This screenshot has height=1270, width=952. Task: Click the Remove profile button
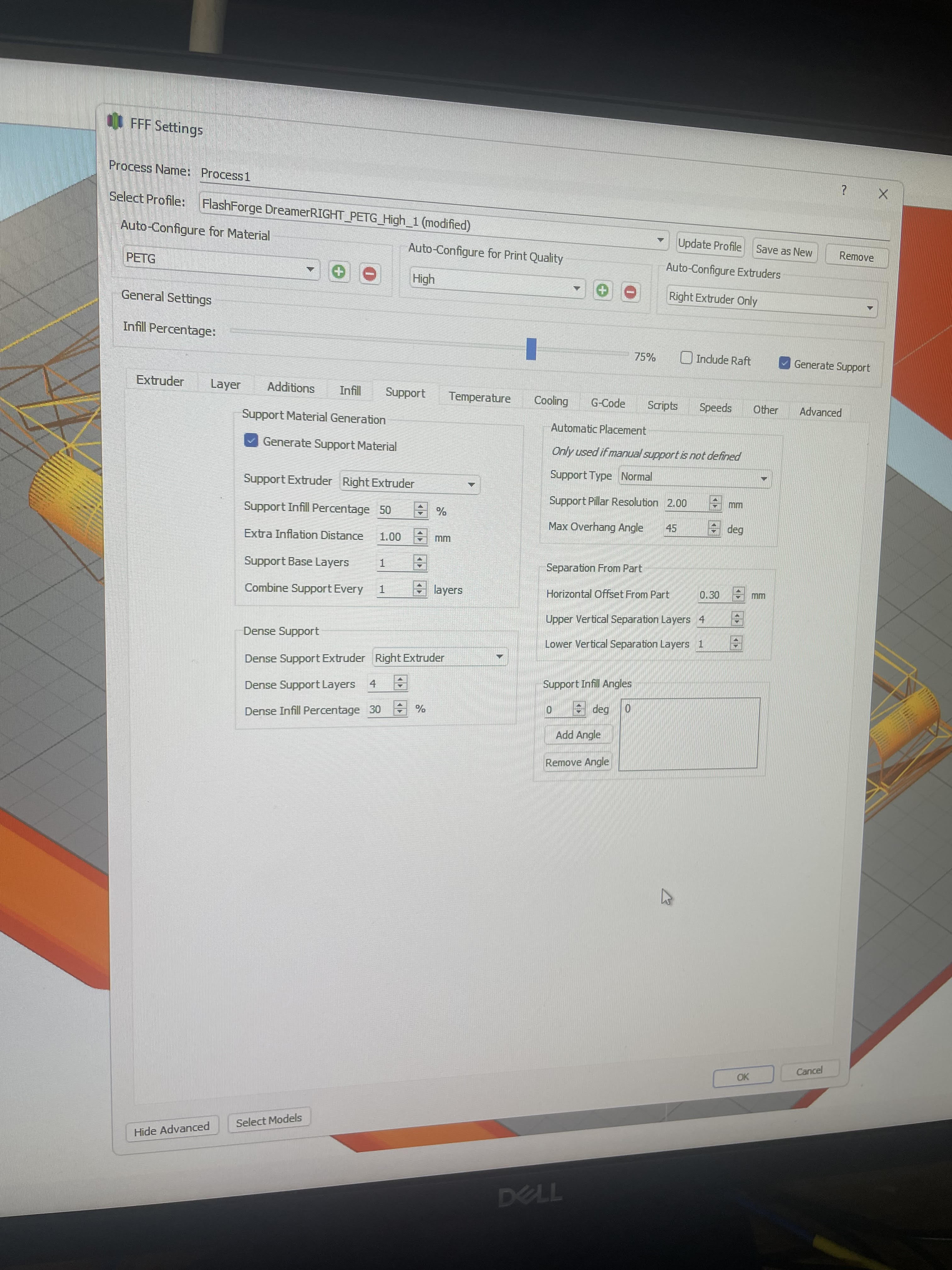[x=856, y=256]
